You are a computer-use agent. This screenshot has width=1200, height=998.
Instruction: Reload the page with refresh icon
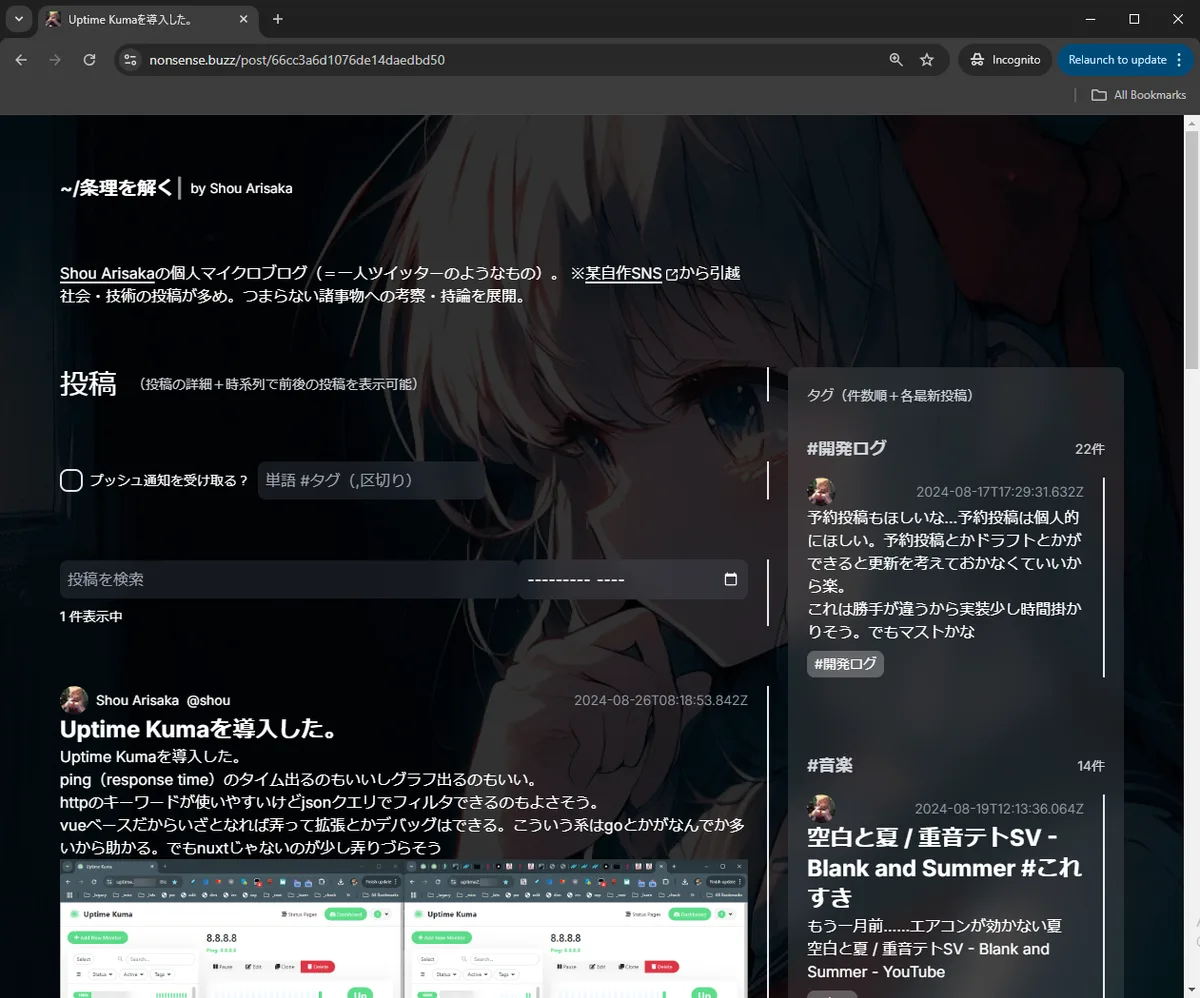click(89, 60)
